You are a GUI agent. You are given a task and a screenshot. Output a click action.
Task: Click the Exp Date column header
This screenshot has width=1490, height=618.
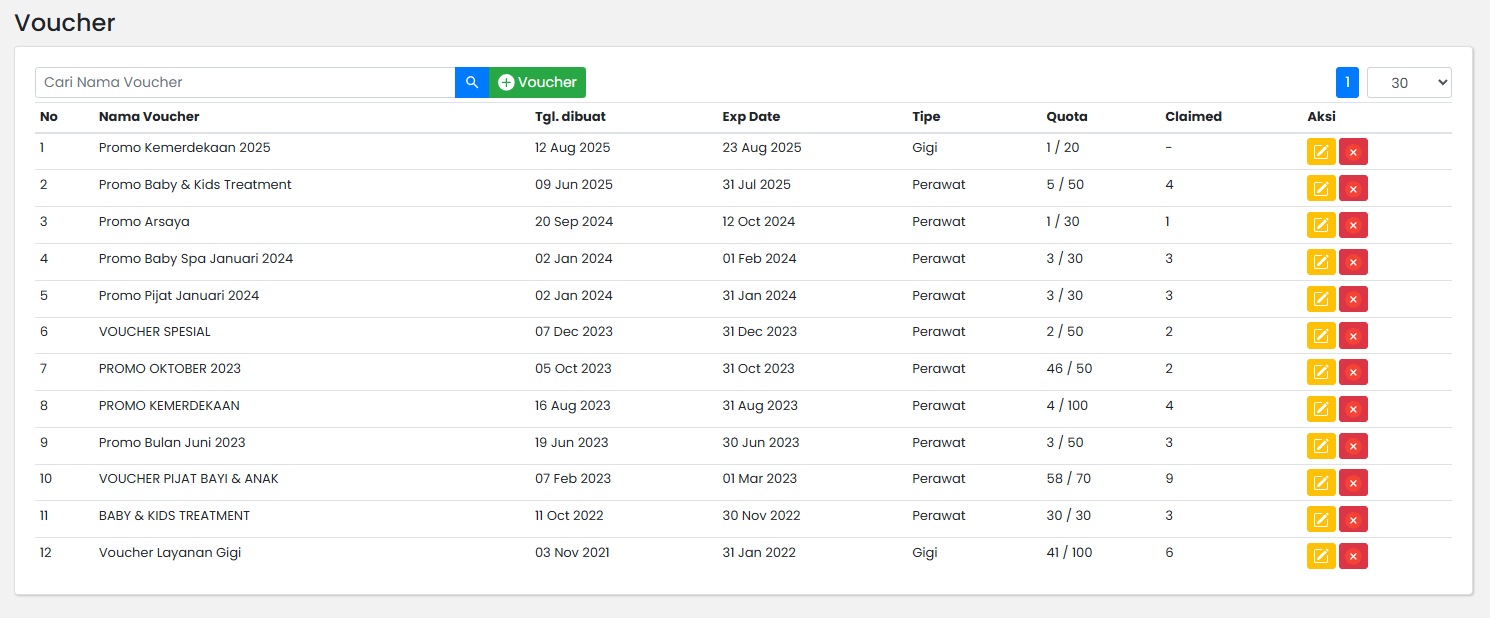(x=751, y=117)
